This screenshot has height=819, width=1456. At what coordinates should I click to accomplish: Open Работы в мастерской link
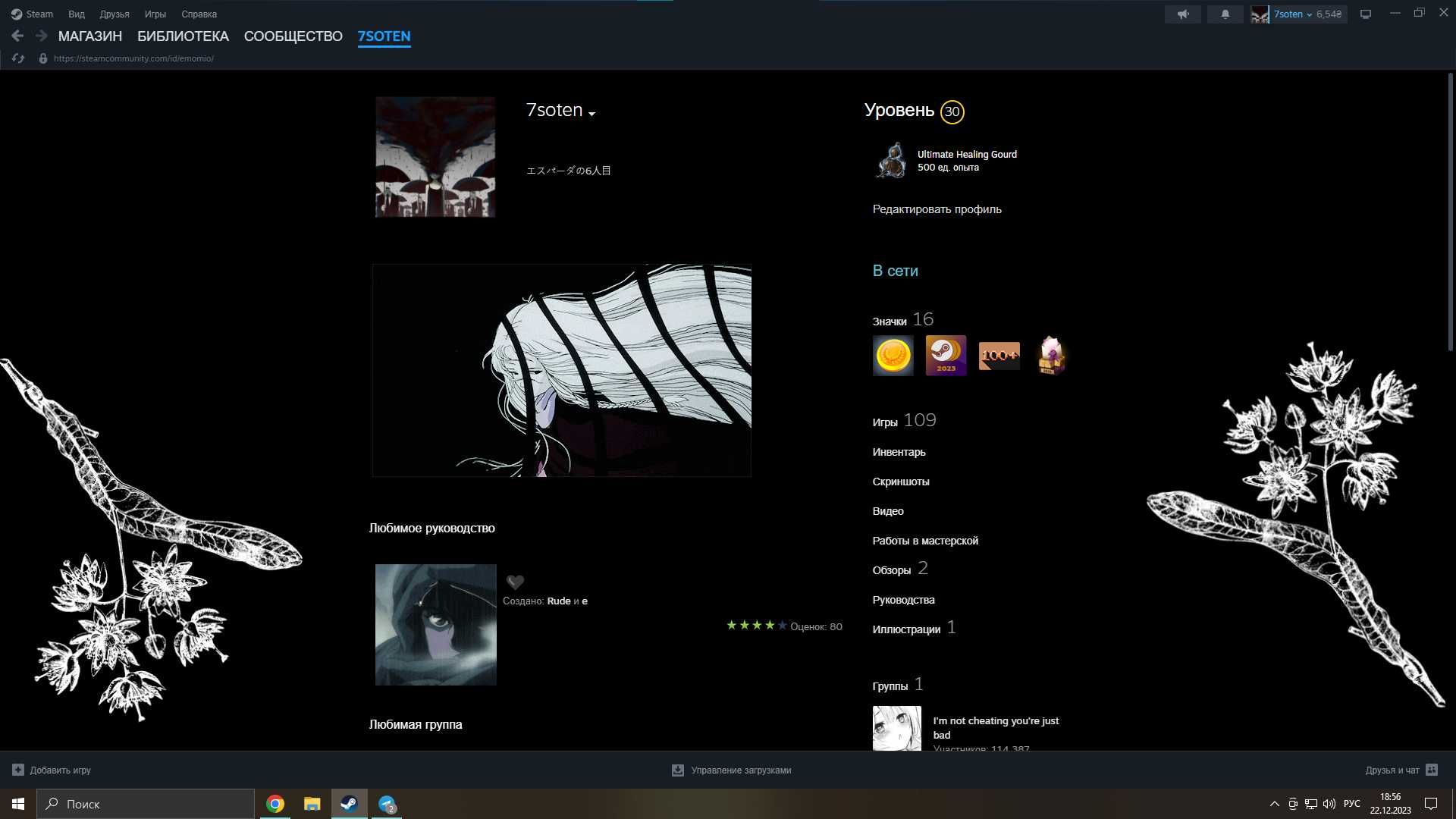(x=925, y=541)
